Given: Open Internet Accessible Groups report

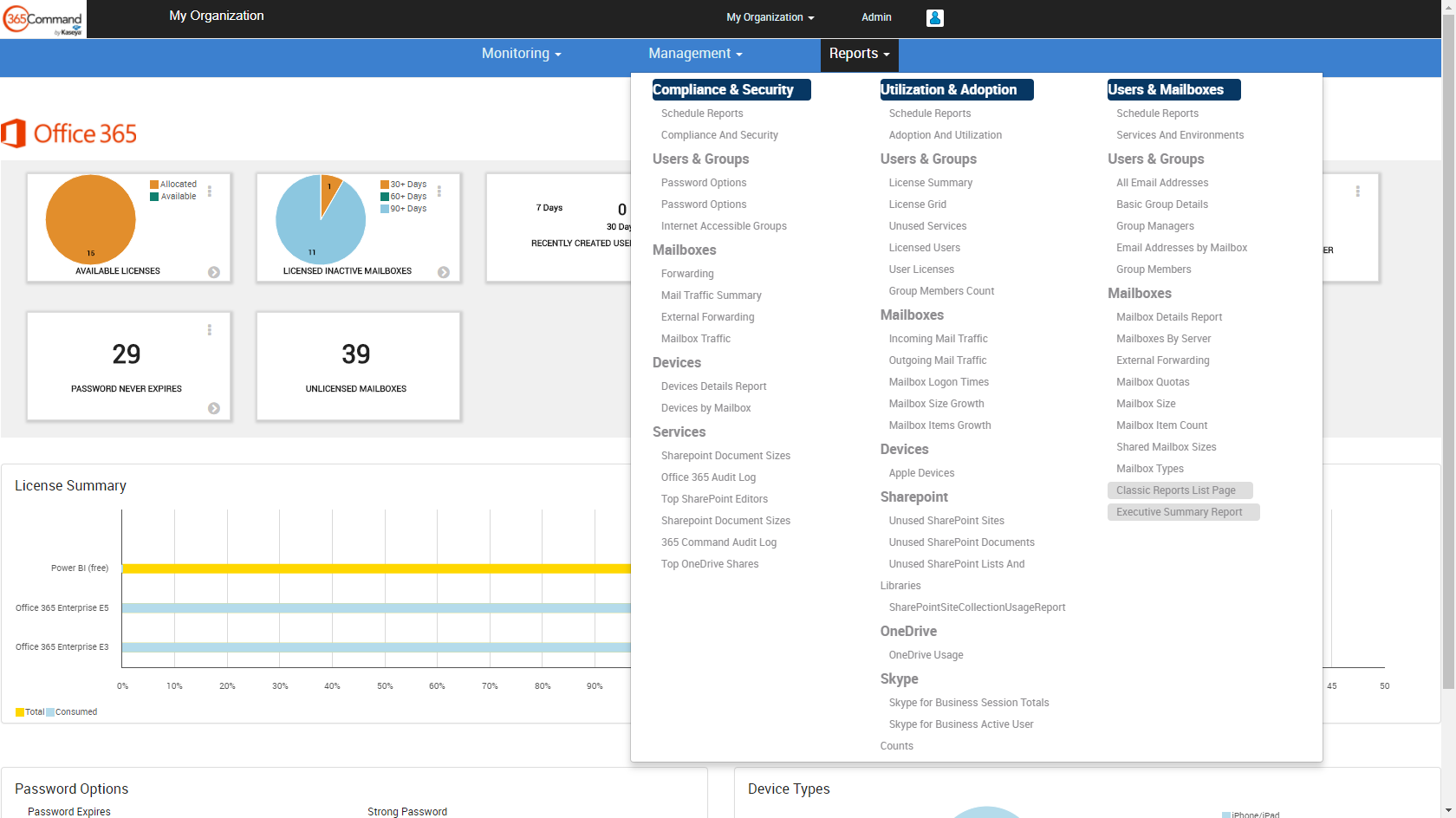Looking at the screenshot, I should [724, 226].
